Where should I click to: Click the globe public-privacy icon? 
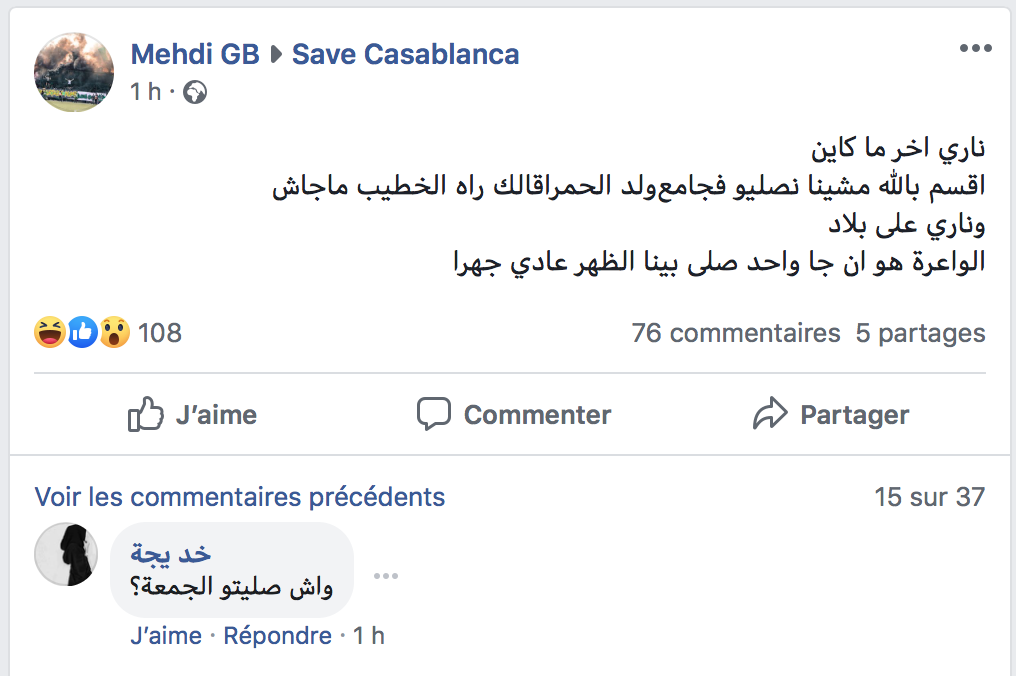[x=195, y=92]
